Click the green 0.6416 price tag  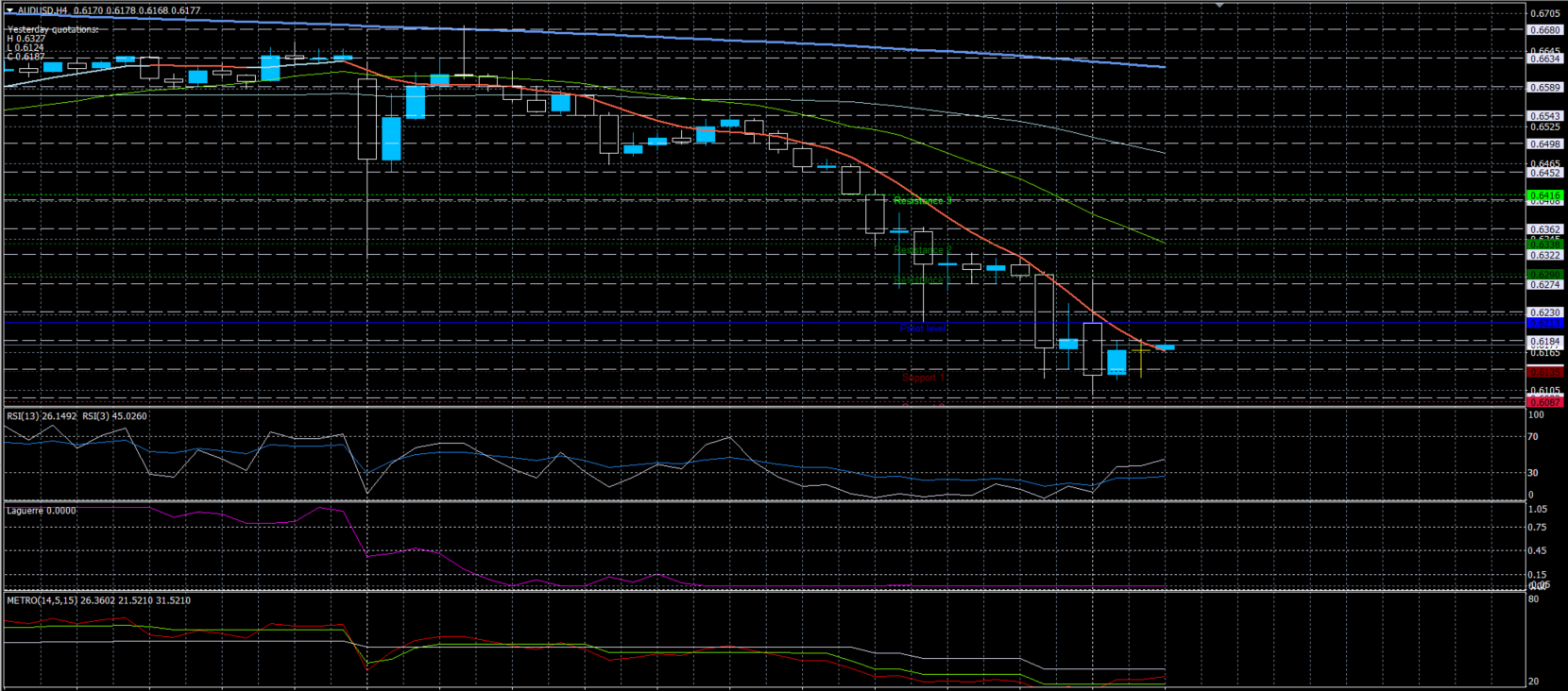pyautogui.click(x=1545, y=196)
